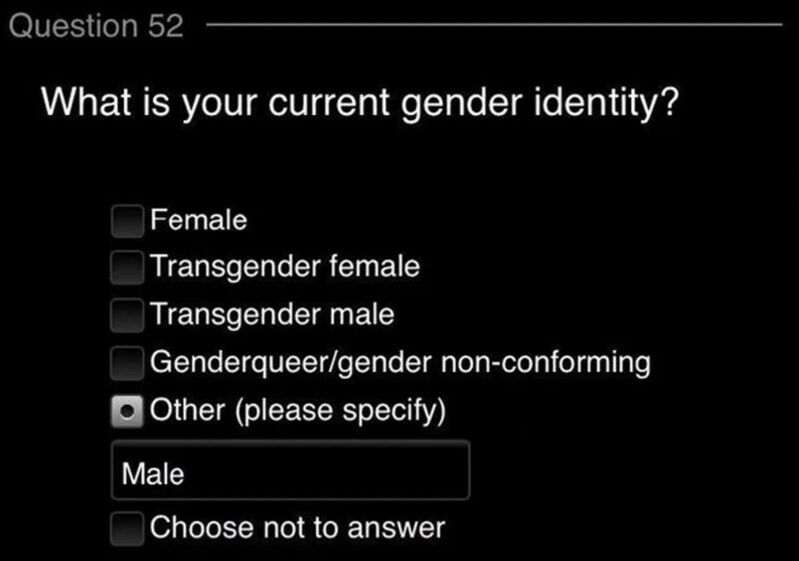Enable the Genderqueer/gender non-conforming checkbox
Viewport: 799px width, 561px height.
tap(127, 363)
